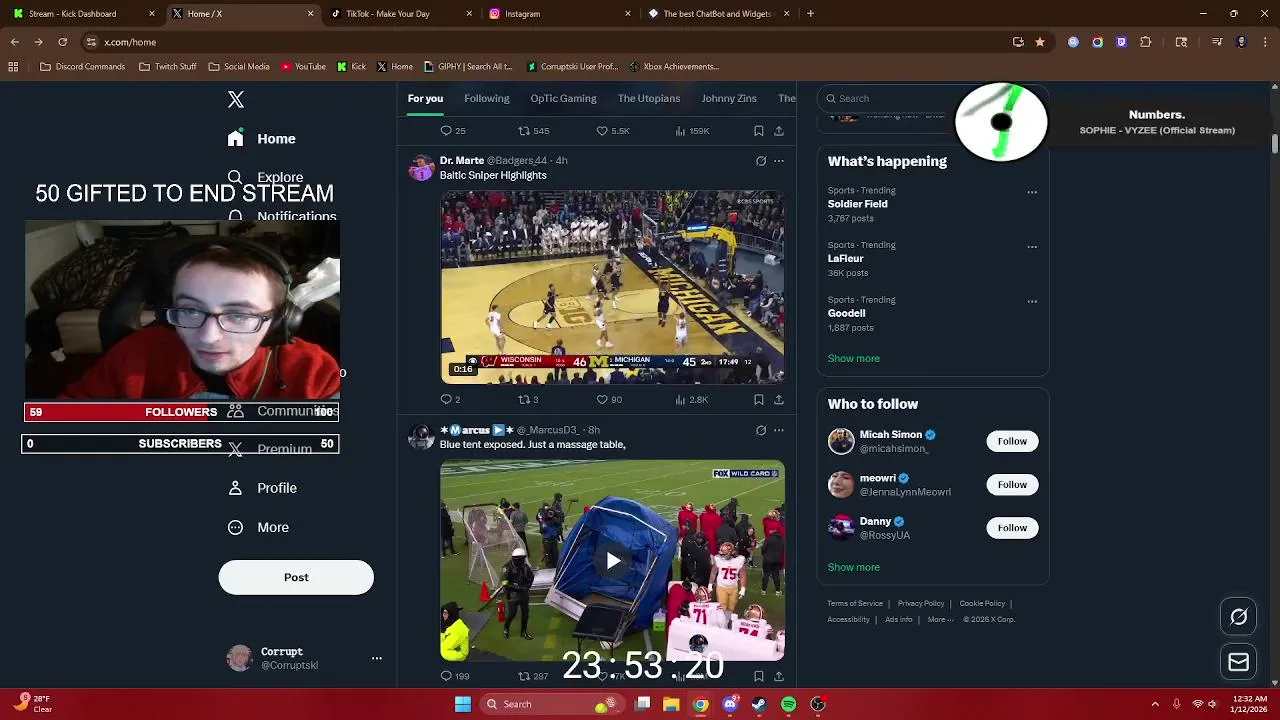Expand the Discord Commands bookmark folder
The image size is (1280, 720).
(x=83, y=67)
